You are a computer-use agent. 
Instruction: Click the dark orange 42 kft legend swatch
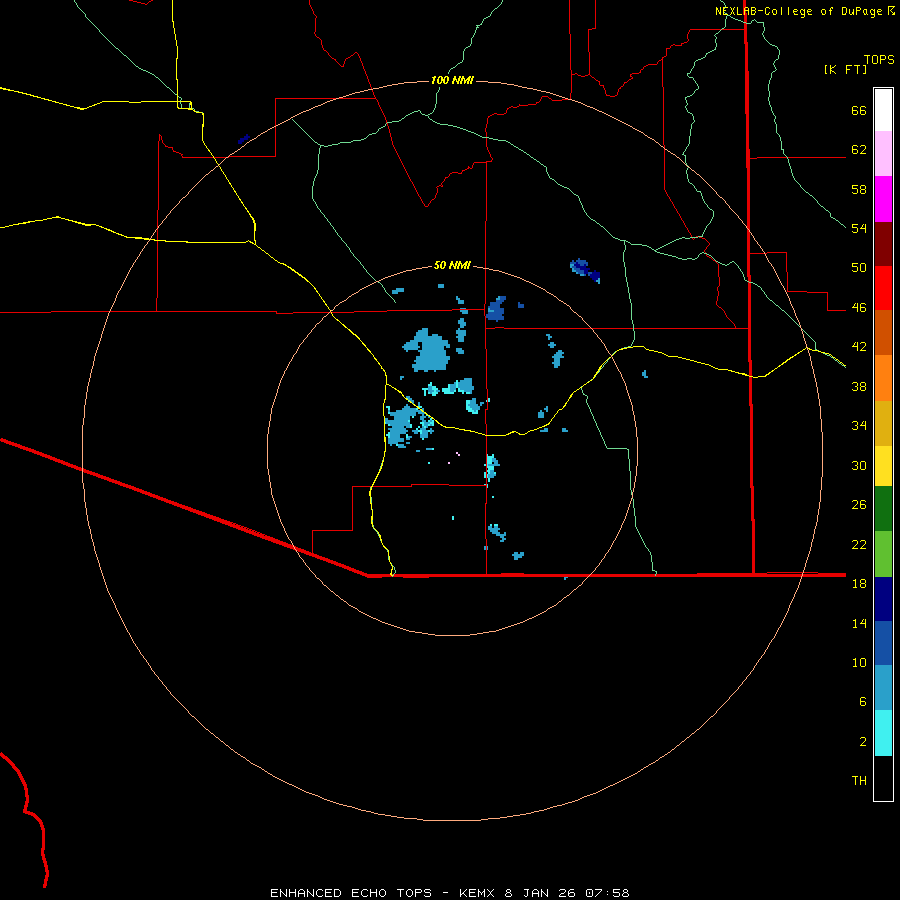[x=883, y=332]
